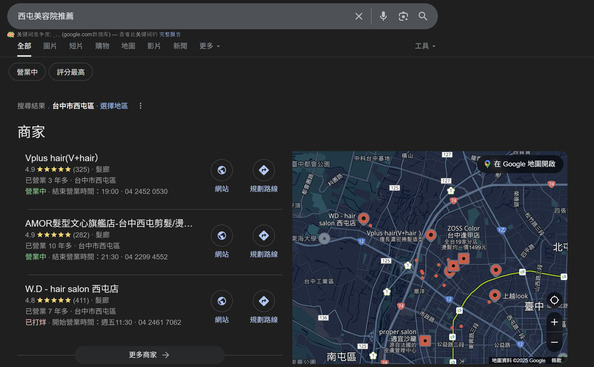This screenshot has width=594, height=367.
Task: Toggle the 營業中 filter chip
Action: click(27, 72)
